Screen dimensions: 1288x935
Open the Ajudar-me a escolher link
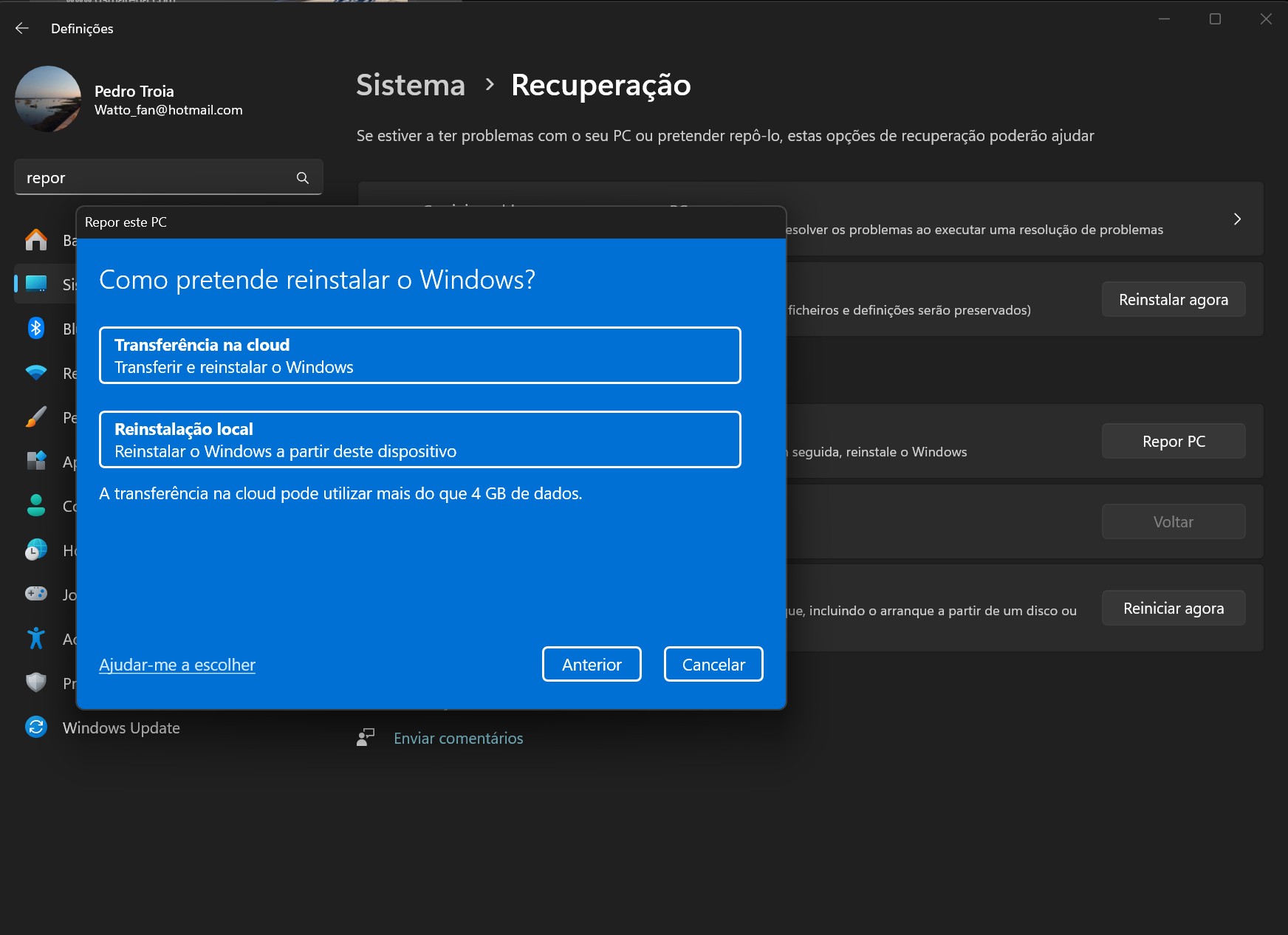(177, 665)
